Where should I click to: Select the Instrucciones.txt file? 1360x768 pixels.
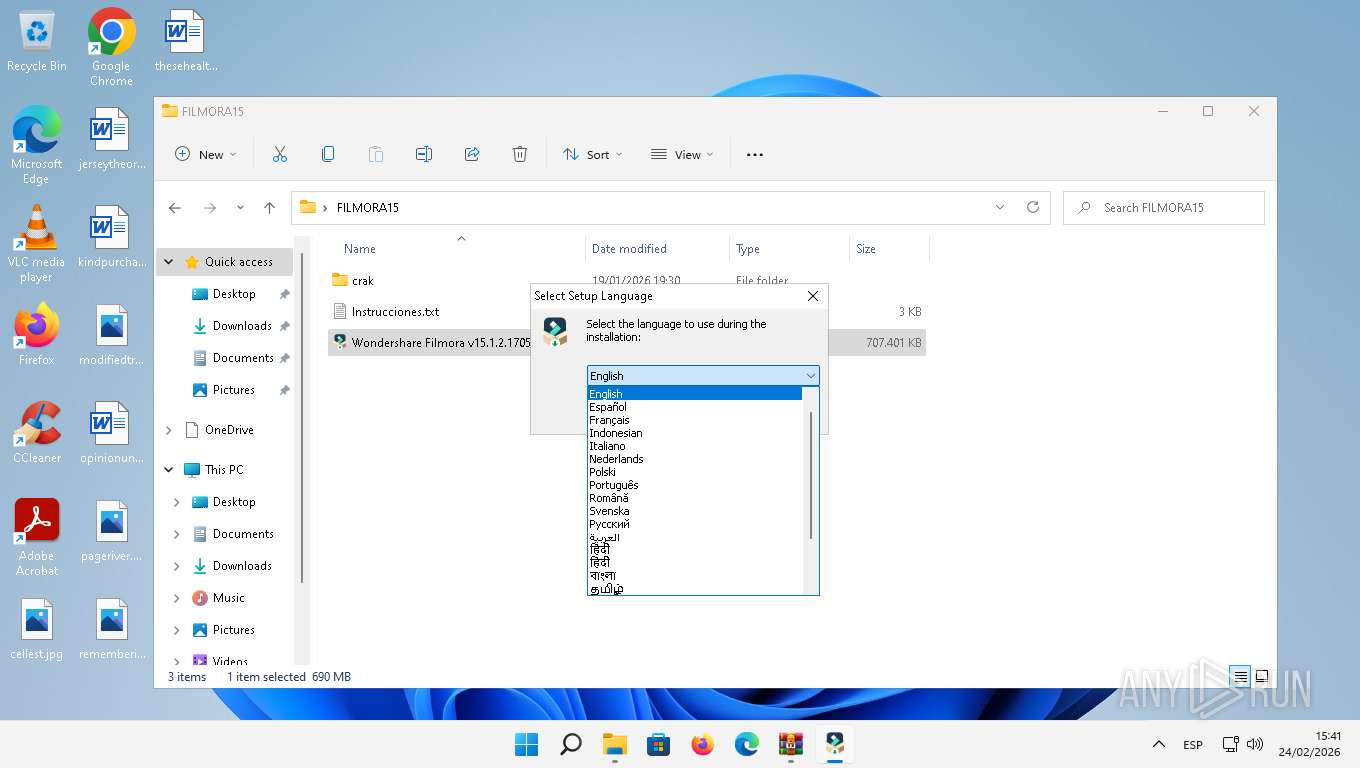pyautogui.click(x=395, y=312)
